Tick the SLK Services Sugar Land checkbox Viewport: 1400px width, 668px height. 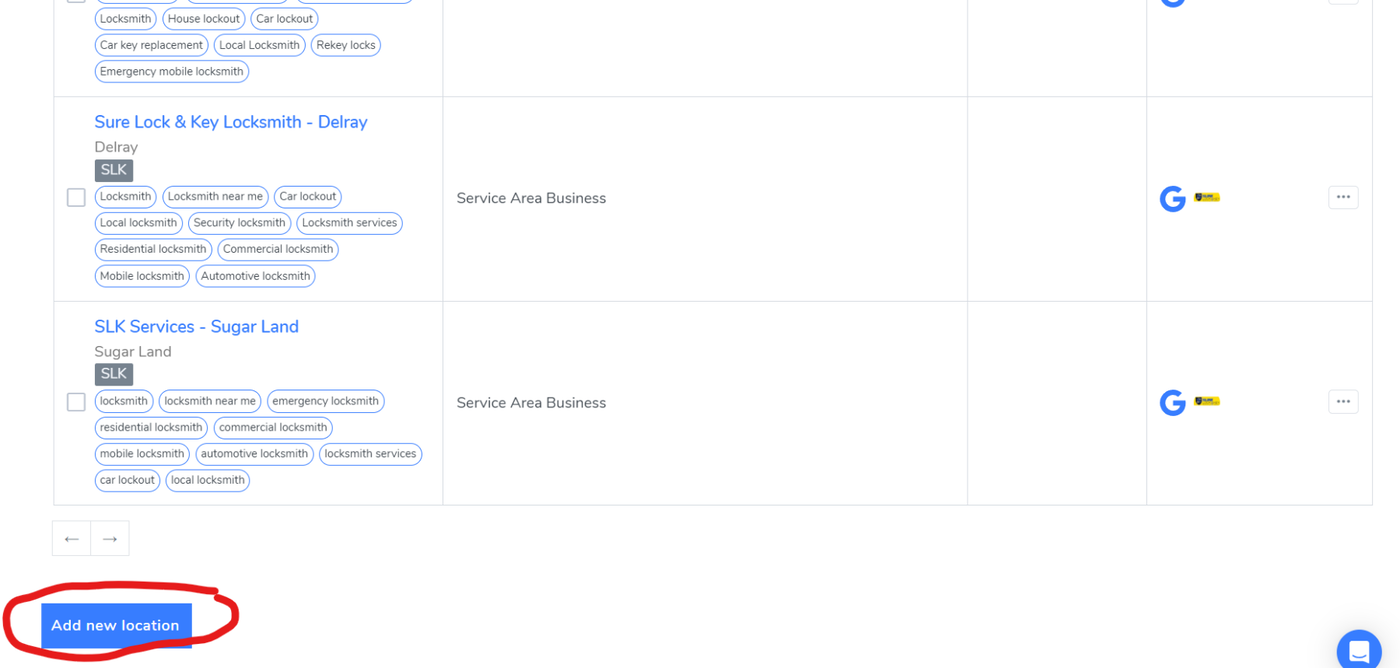76,402
